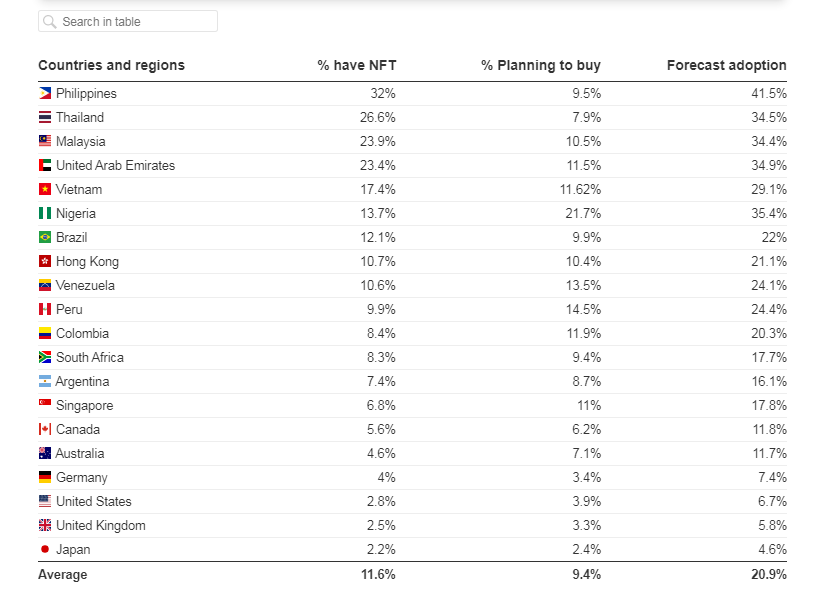Click the Japan flag icon
Image resolution: width=817 pixels, height=593 pixels.
point(45,549)
